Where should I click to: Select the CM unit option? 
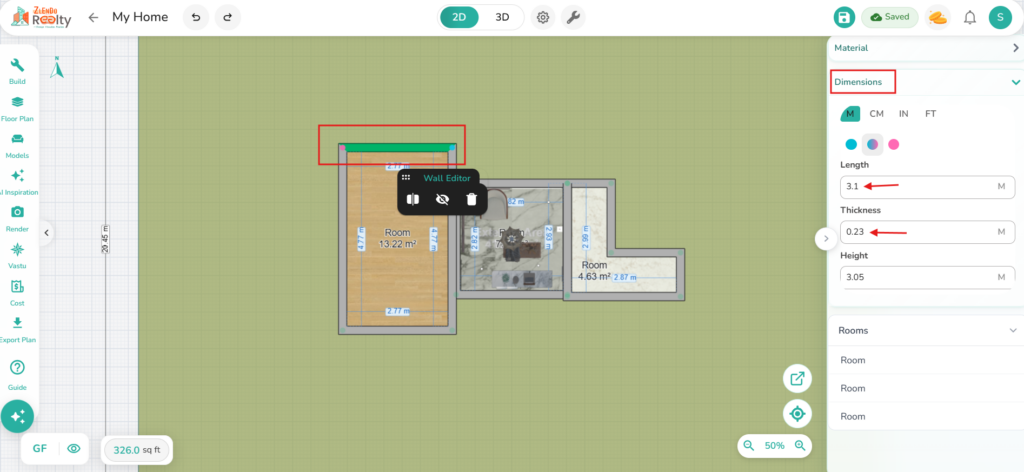click(876, 114)
